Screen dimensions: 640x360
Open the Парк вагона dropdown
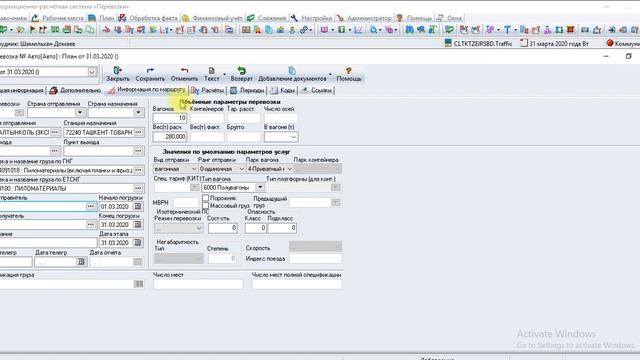pos(289,169)
